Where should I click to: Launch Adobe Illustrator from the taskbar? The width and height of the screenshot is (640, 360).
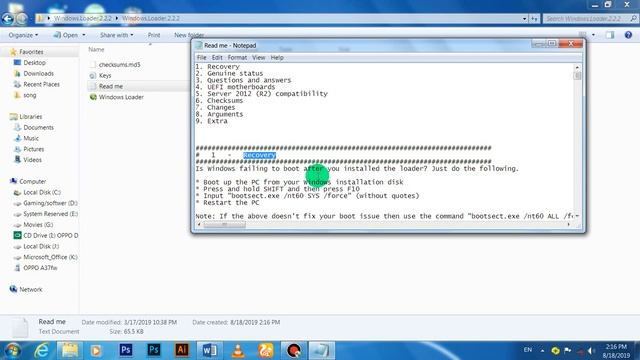[182, 351]
